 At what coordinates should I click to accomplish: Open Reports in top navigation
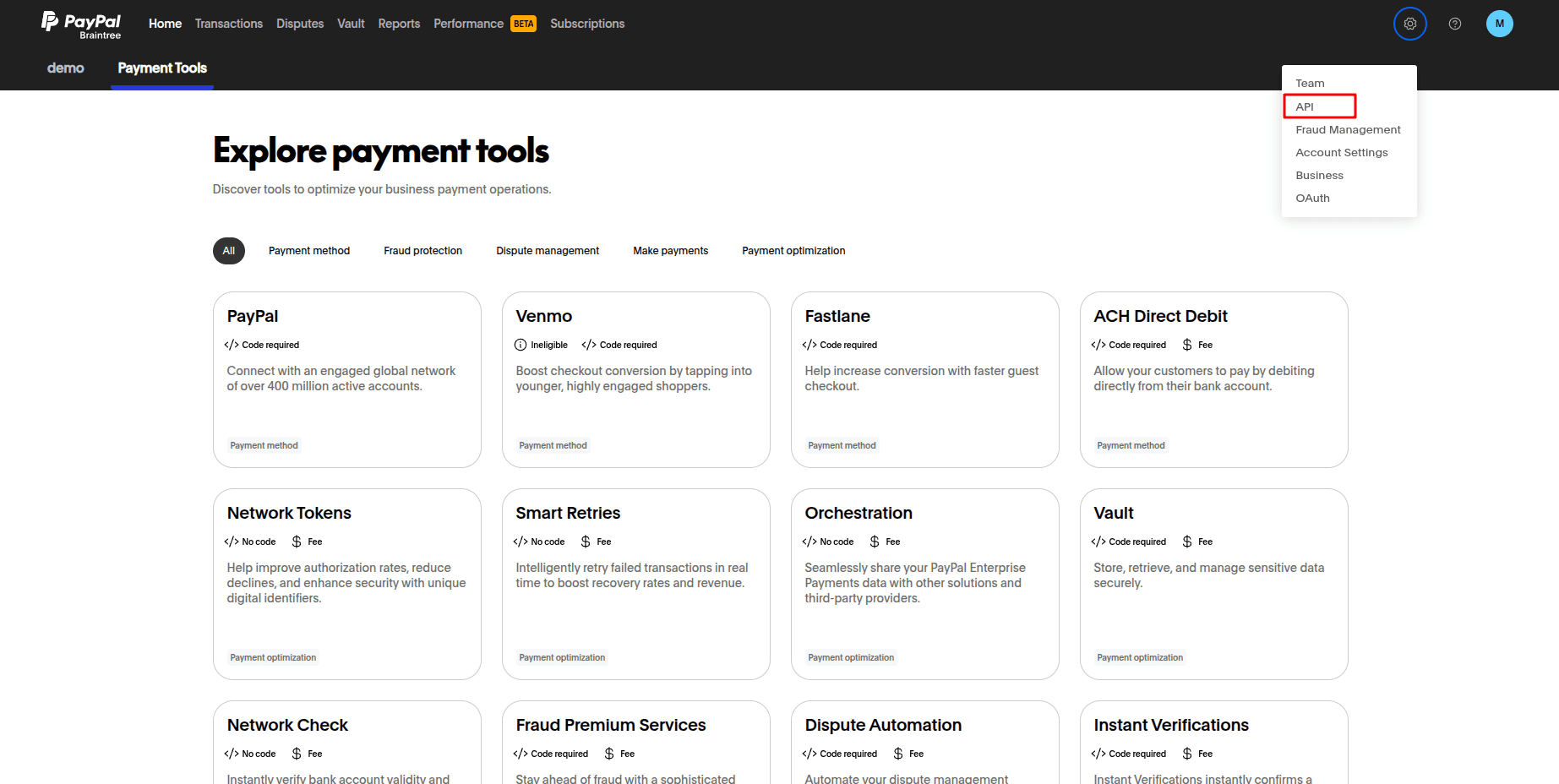click(399, 24)
